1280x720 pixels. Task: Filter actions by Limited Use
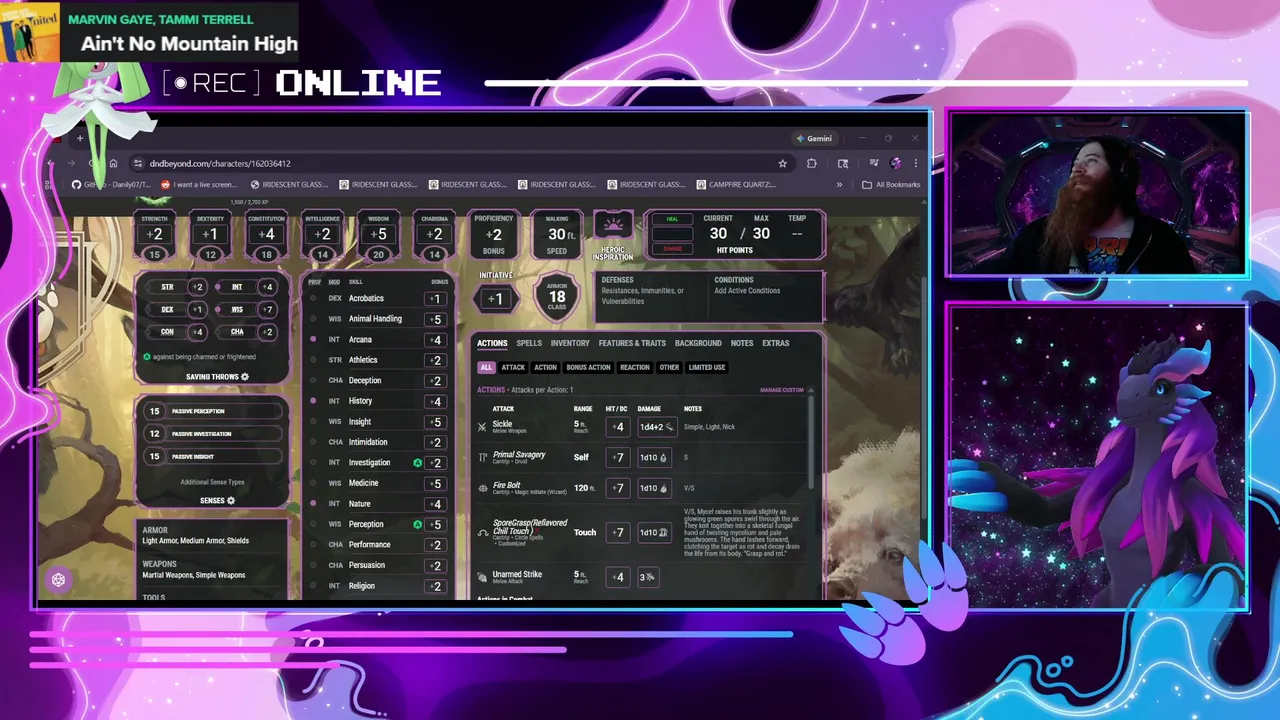707,367
